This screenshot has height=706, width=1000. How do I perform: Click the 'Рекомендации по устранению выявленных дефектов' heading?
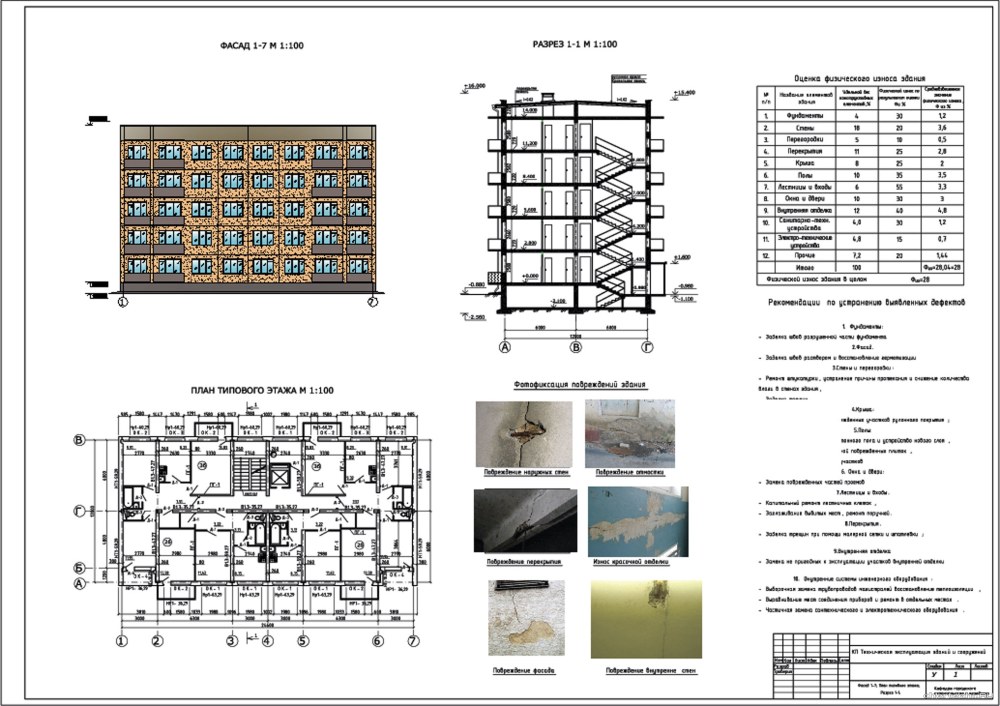click(x=866, y=301)
